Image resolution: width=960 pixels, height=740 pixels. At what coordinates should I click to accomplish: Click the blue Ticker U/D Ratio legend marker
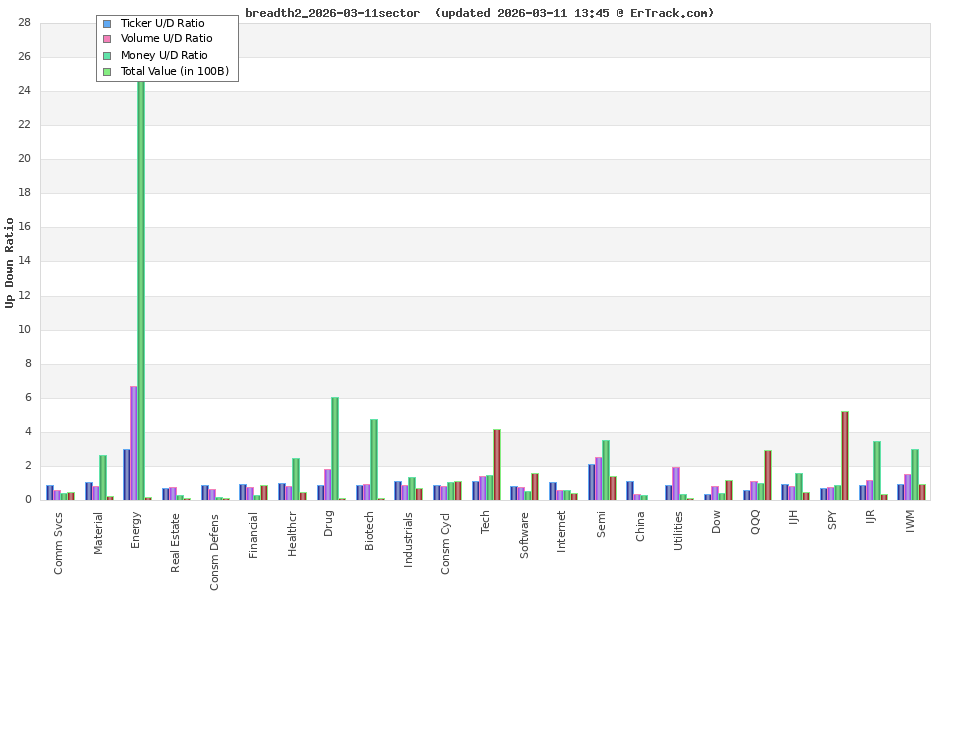tap(106, 23)
